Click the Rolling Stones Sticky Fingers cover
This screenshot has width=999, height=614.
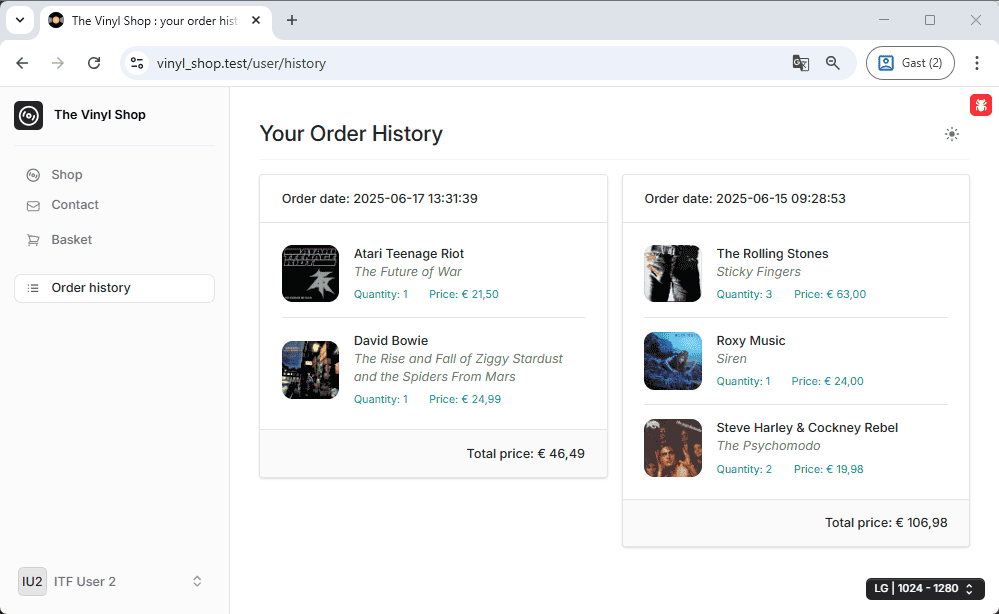pyautogui.click(x=673, y=273)
